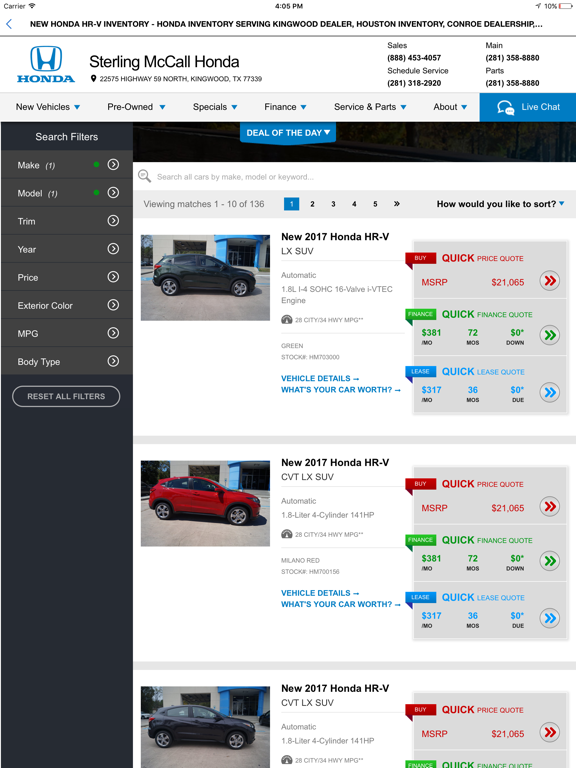Viewport: 576px width, 768px height.
Task: Expand the Body Type filter
Action: [67, 361]
